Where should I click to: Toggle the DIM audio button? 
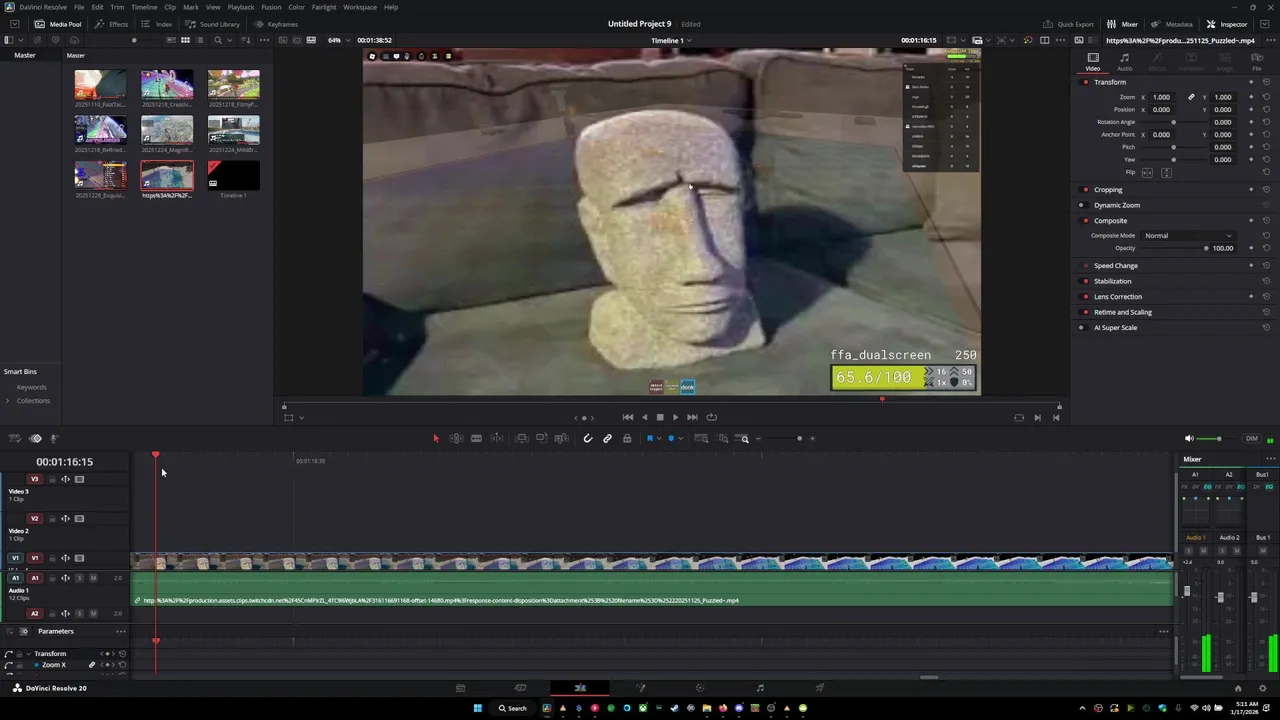point(1251,438)
